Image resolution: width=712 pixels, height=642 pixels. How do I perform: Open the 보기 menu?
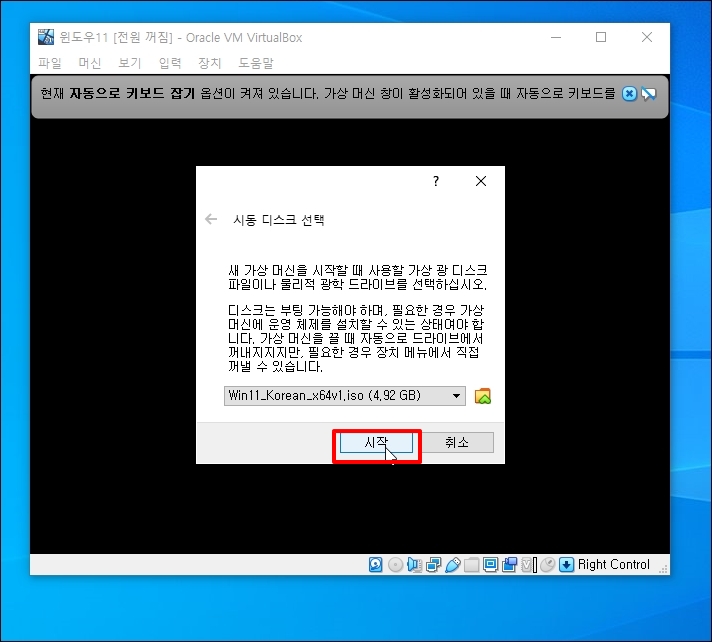(x=130, y=63)
